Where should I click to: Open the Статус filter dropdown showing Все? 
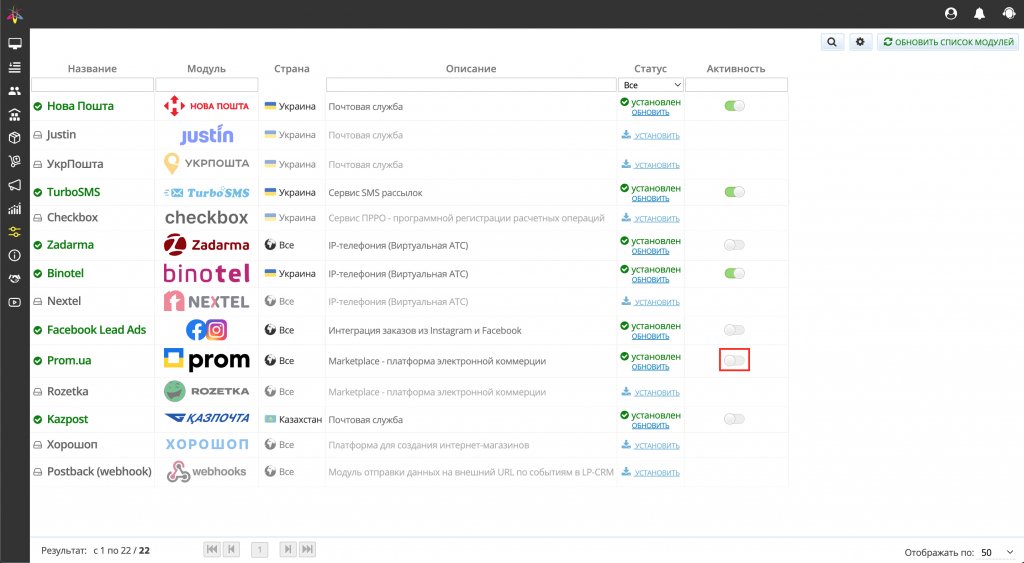coord(651,85)
